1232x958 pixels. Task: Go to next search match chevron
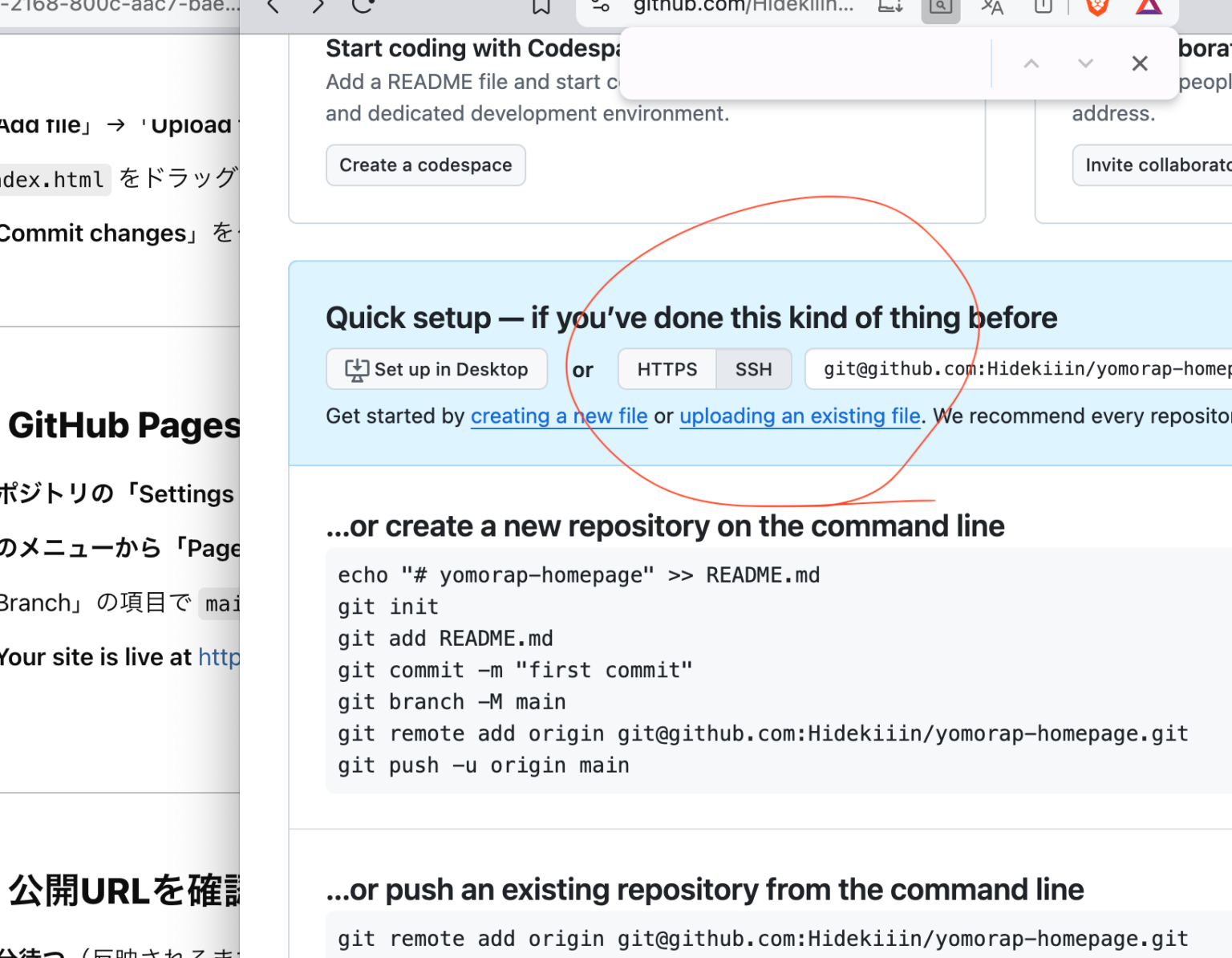tap(1085, 63)
